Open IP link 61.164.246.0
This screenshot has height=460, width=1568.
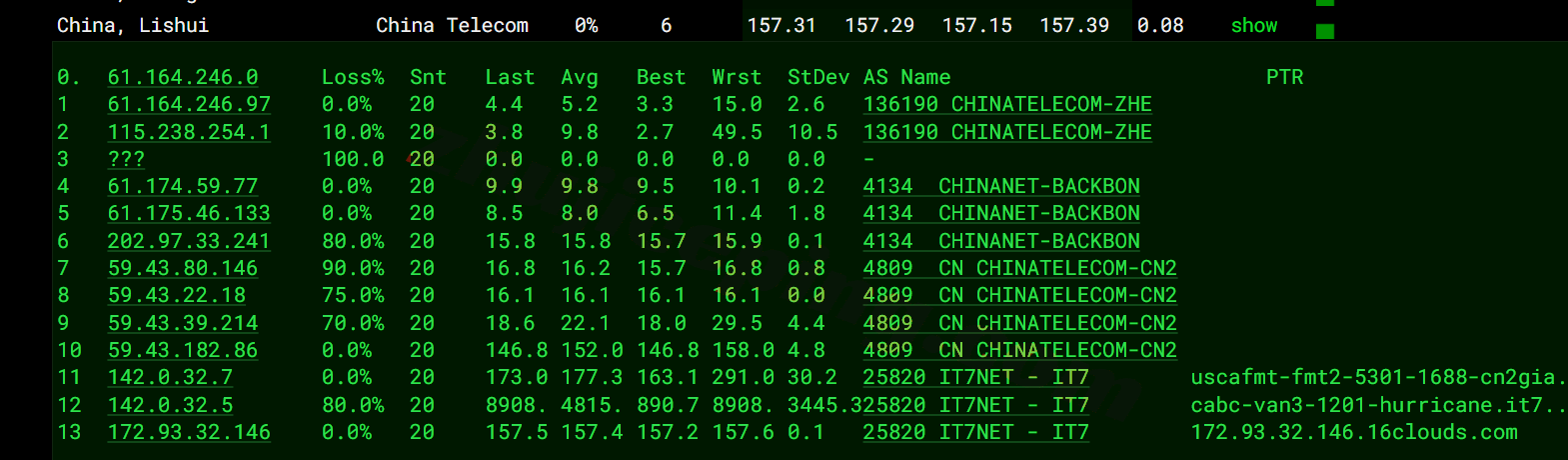tap(183, 77)
